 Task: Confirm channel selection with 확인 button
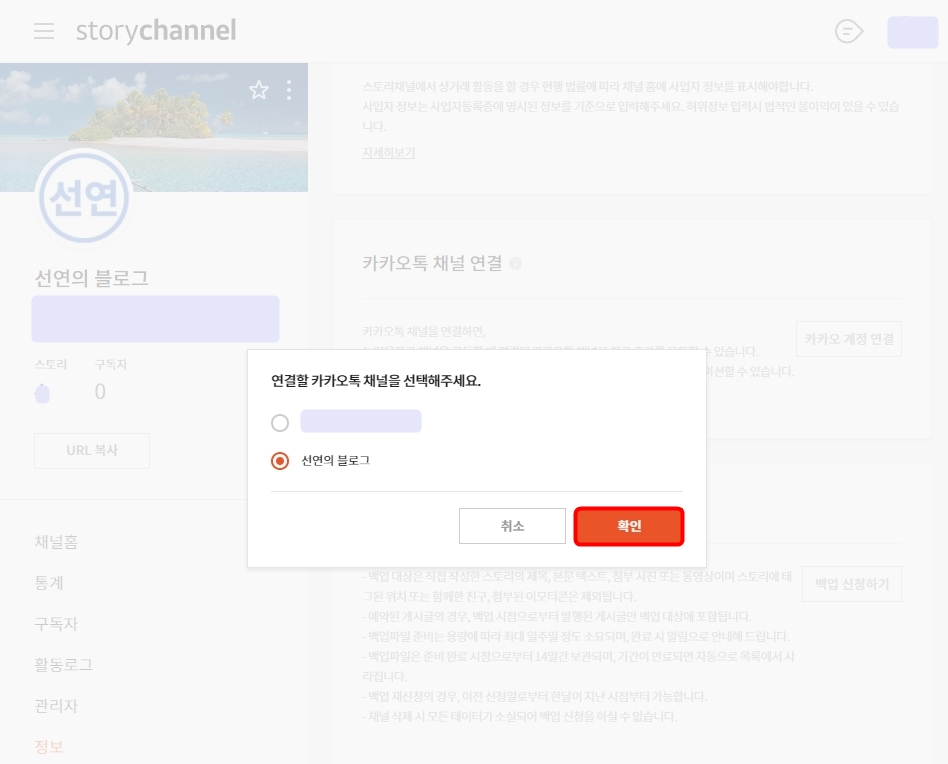(629, 526)
